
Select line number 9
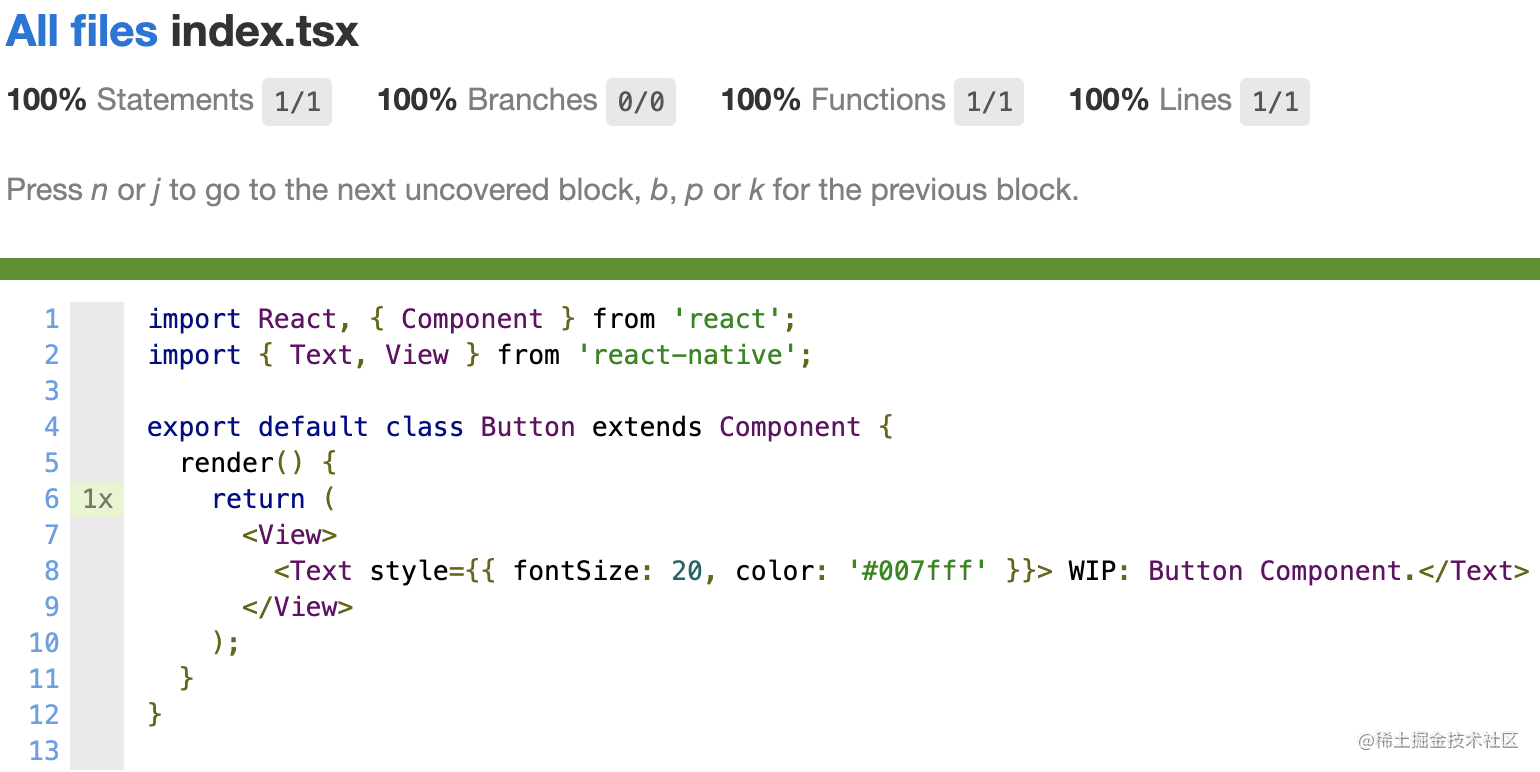(x=52, y=607)
